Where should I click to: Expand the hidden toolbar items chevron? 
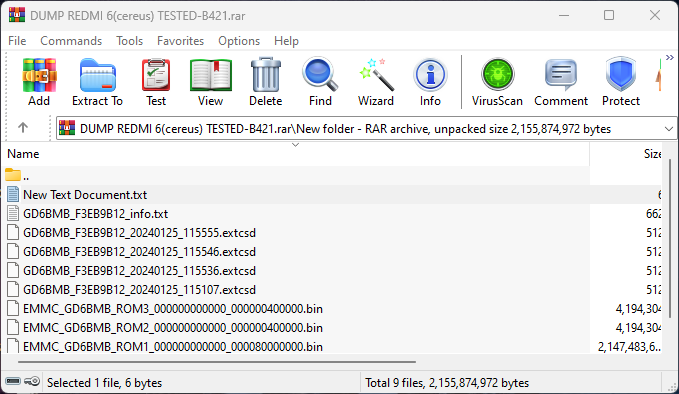[x=669, y=58]
